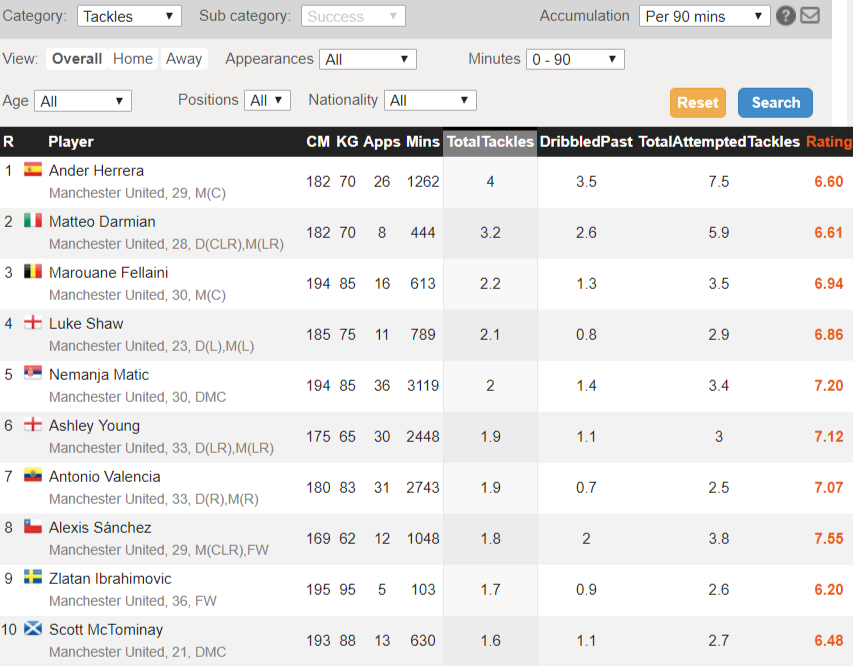
Task: Sort by the CM height column header
Action: pyautogui.click(x=318, y=142)
